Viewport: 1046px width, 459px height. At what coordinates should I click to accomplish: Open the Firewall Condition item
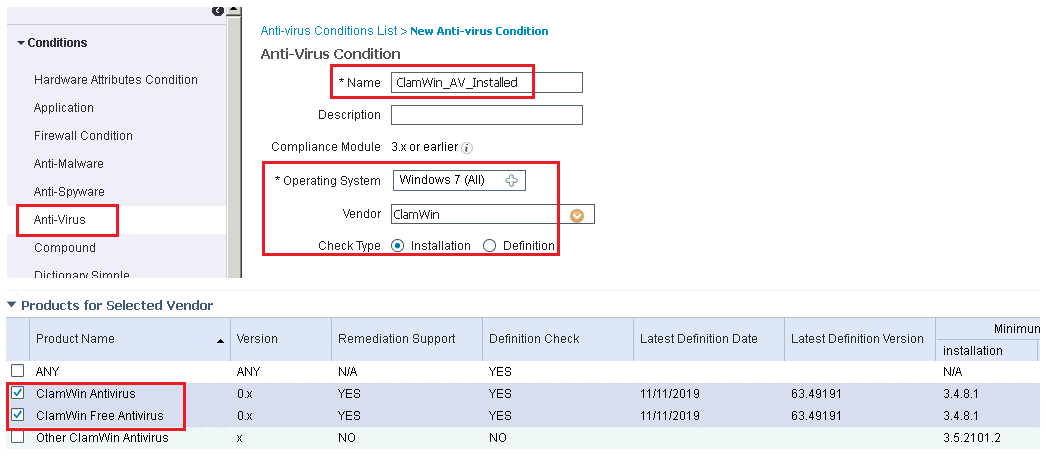[83, 135]
